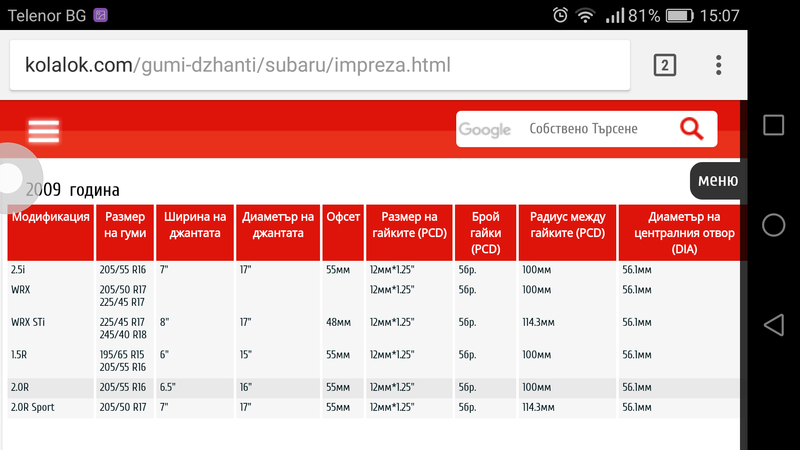This screenshot has height=450, width=800.
Task: Click tire size '205/55 R16' in 2.5i row
Action: [122, 269]
